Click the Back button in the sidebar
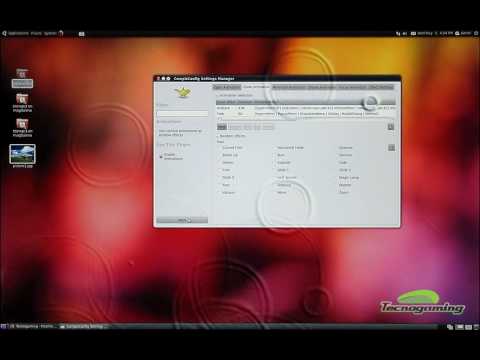This screenshot has width=480, height=360. (x=182, y=220)
